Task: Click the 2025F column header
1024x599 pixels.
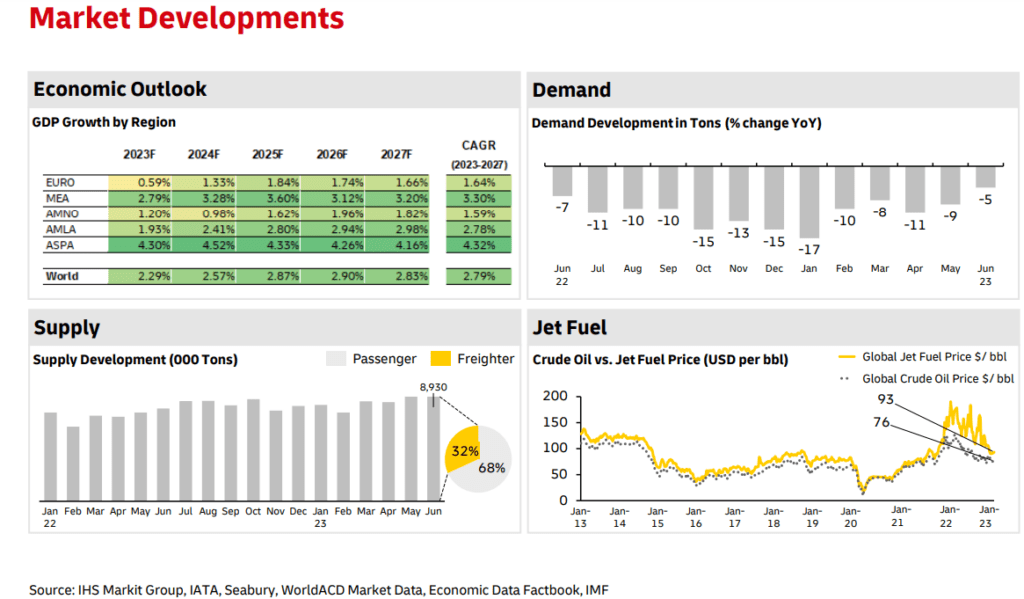Action: 268,154
